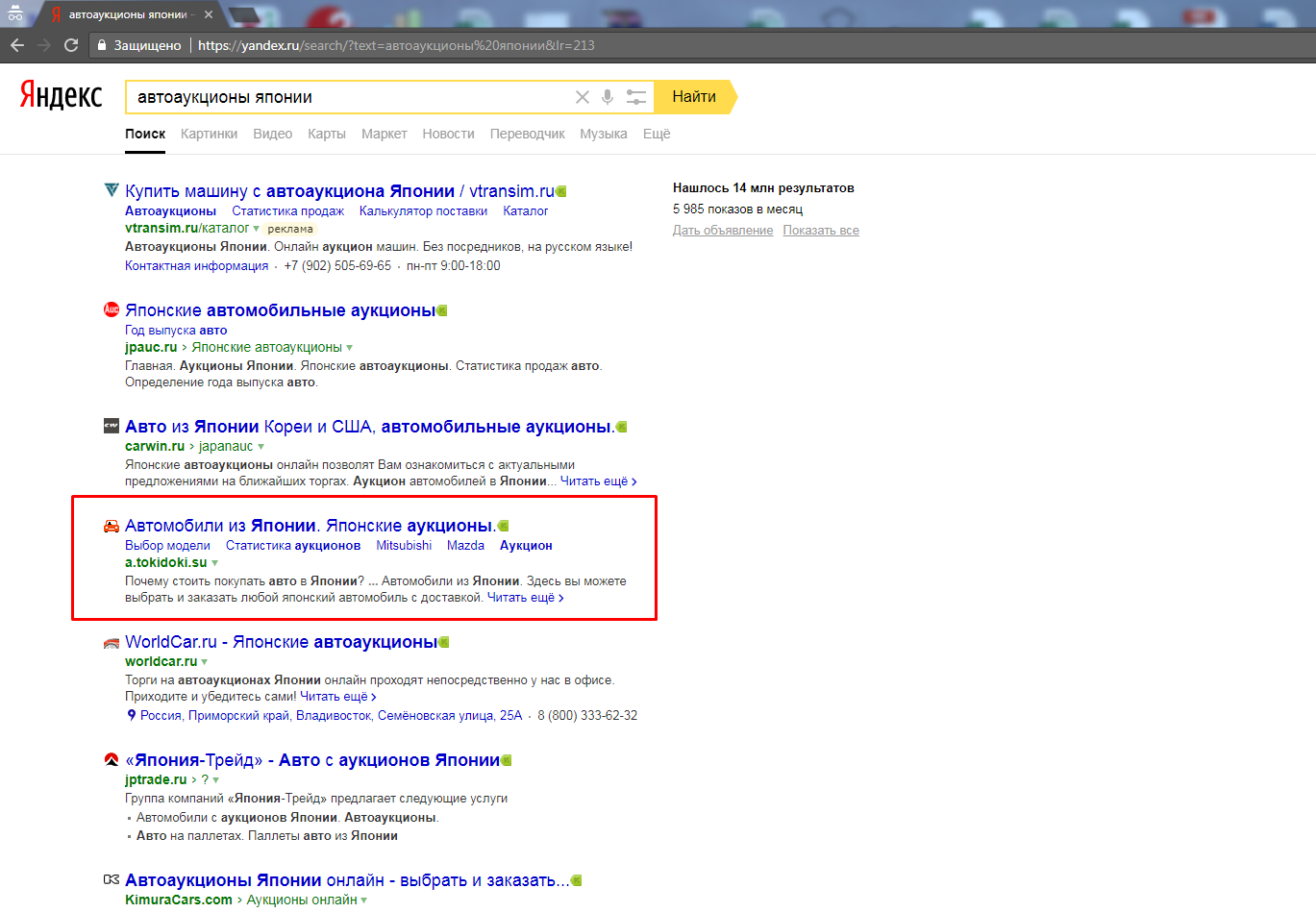Open the Музыка tab
The height and width of the screenshot is (913, 1316).
point(604,134)
